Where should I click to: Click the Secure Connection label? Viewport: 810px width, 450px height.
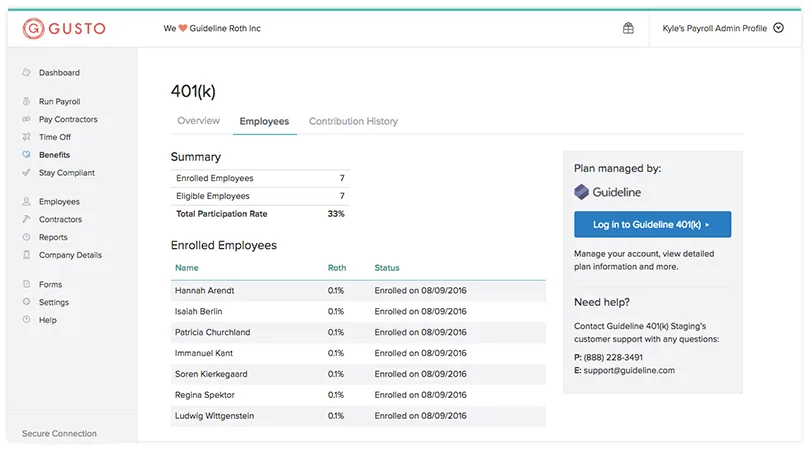click(59, 433)
